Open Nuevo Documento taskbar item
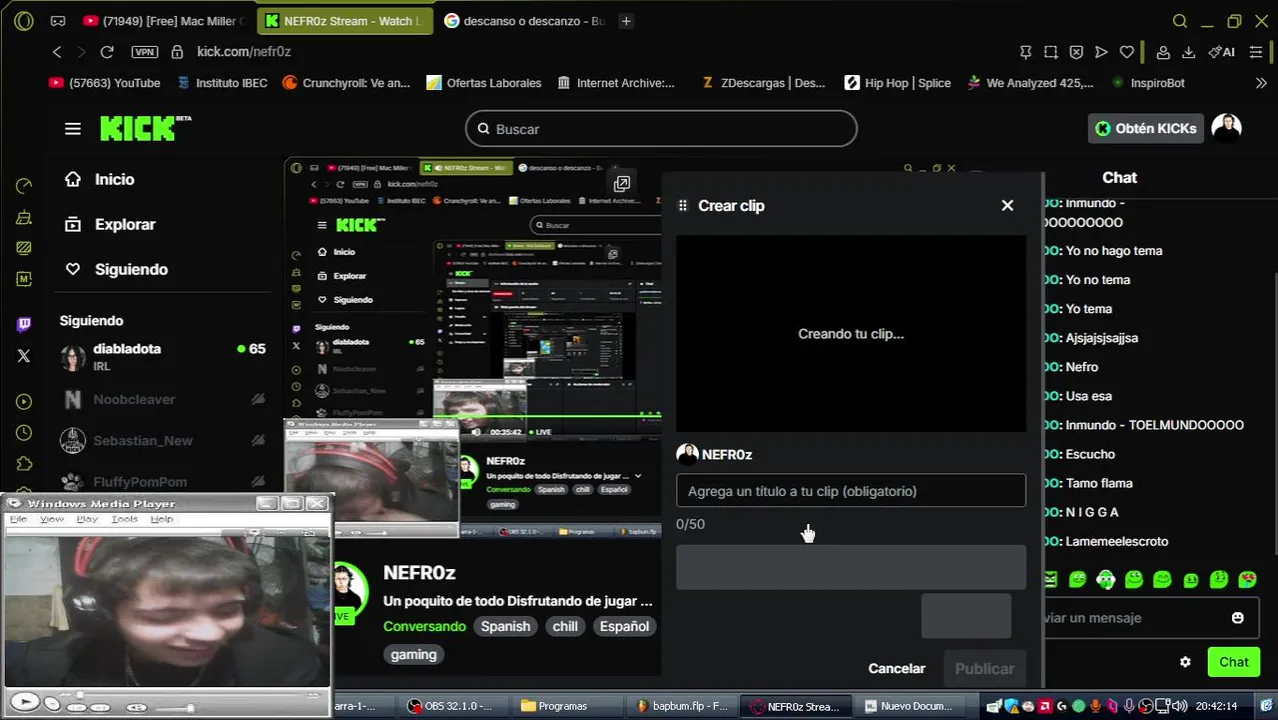 pyautogui.click(x=913, y=706)
